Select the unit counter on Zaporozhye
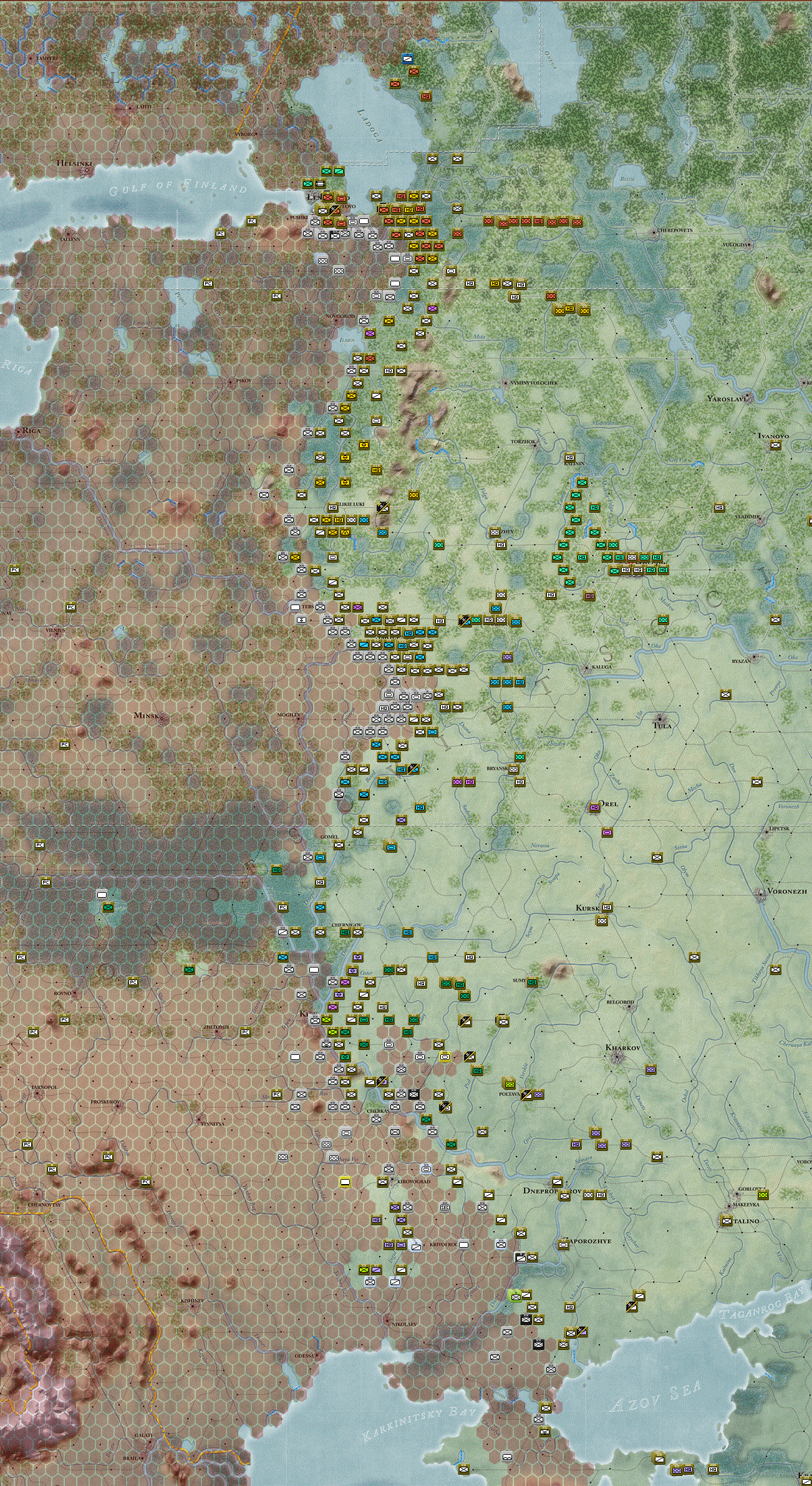The width and height of the screenshot is (812, 1486). point(563,1244)
